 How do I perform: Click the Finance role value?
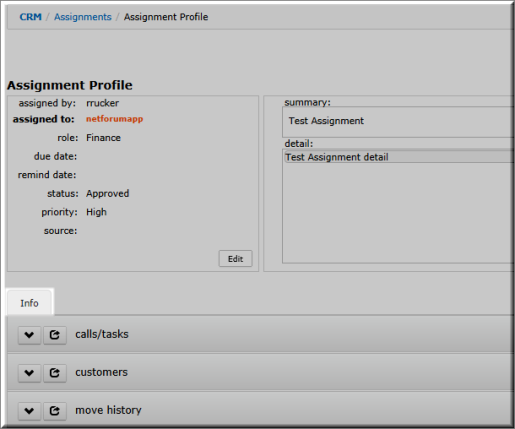pos(103,138)
